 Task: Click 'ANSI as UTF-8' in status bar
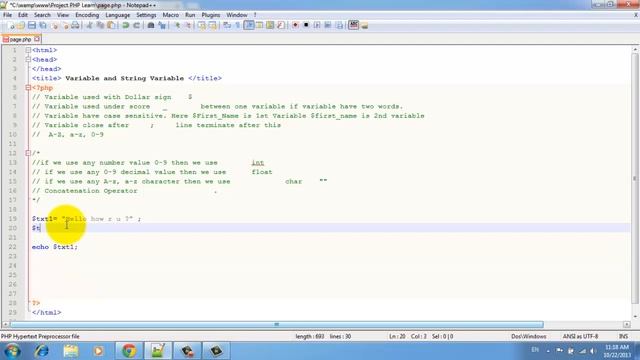pyautogui.click(x=580, y=337)
